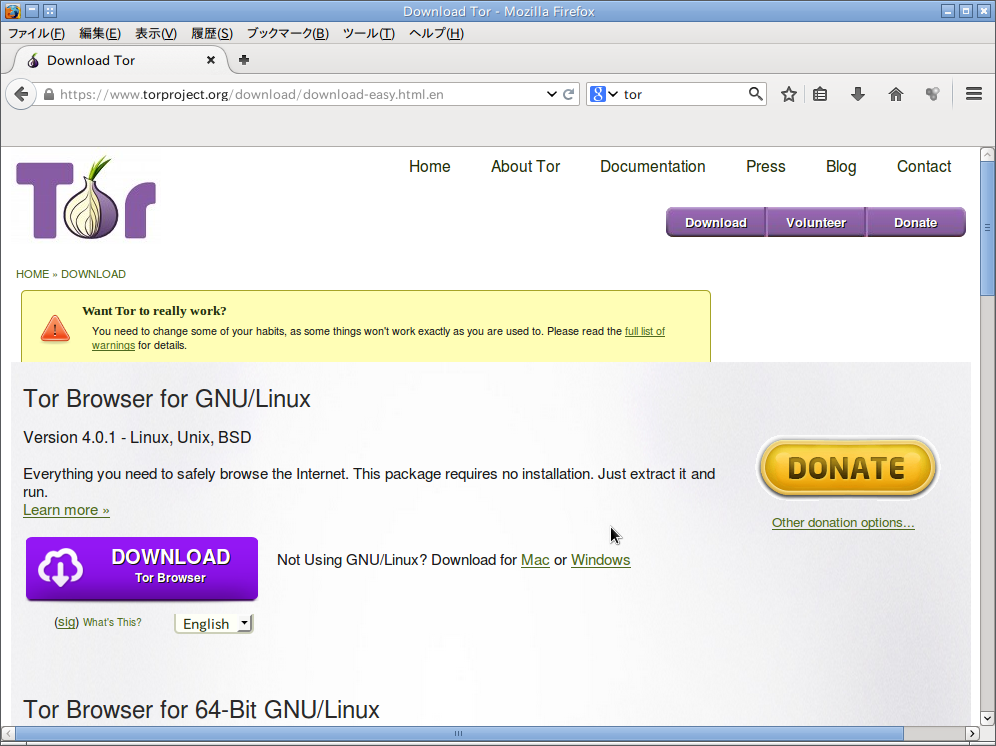Viewport: 996px width, 746px height.
Task: Open Other donation options link
Action: pos(843,522)
